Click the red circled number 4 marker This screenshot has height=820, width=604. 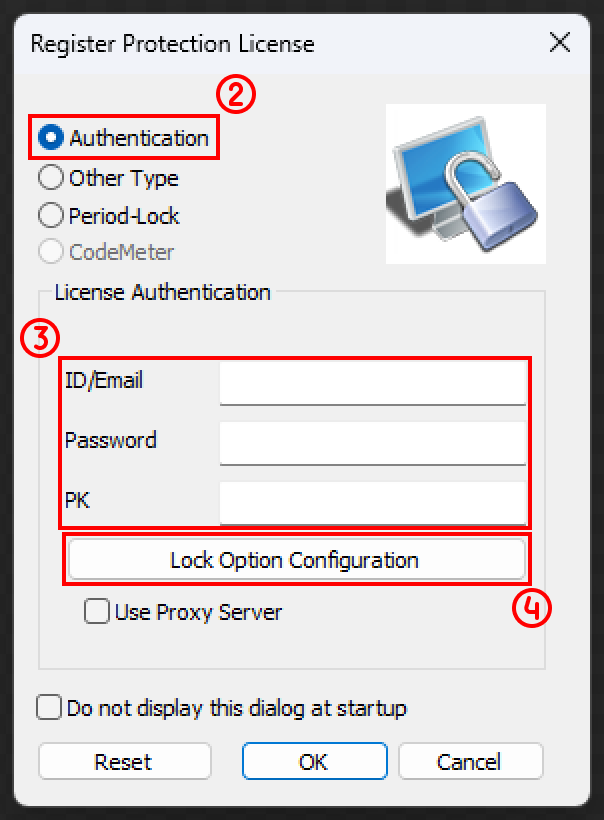tap(532, 608)
